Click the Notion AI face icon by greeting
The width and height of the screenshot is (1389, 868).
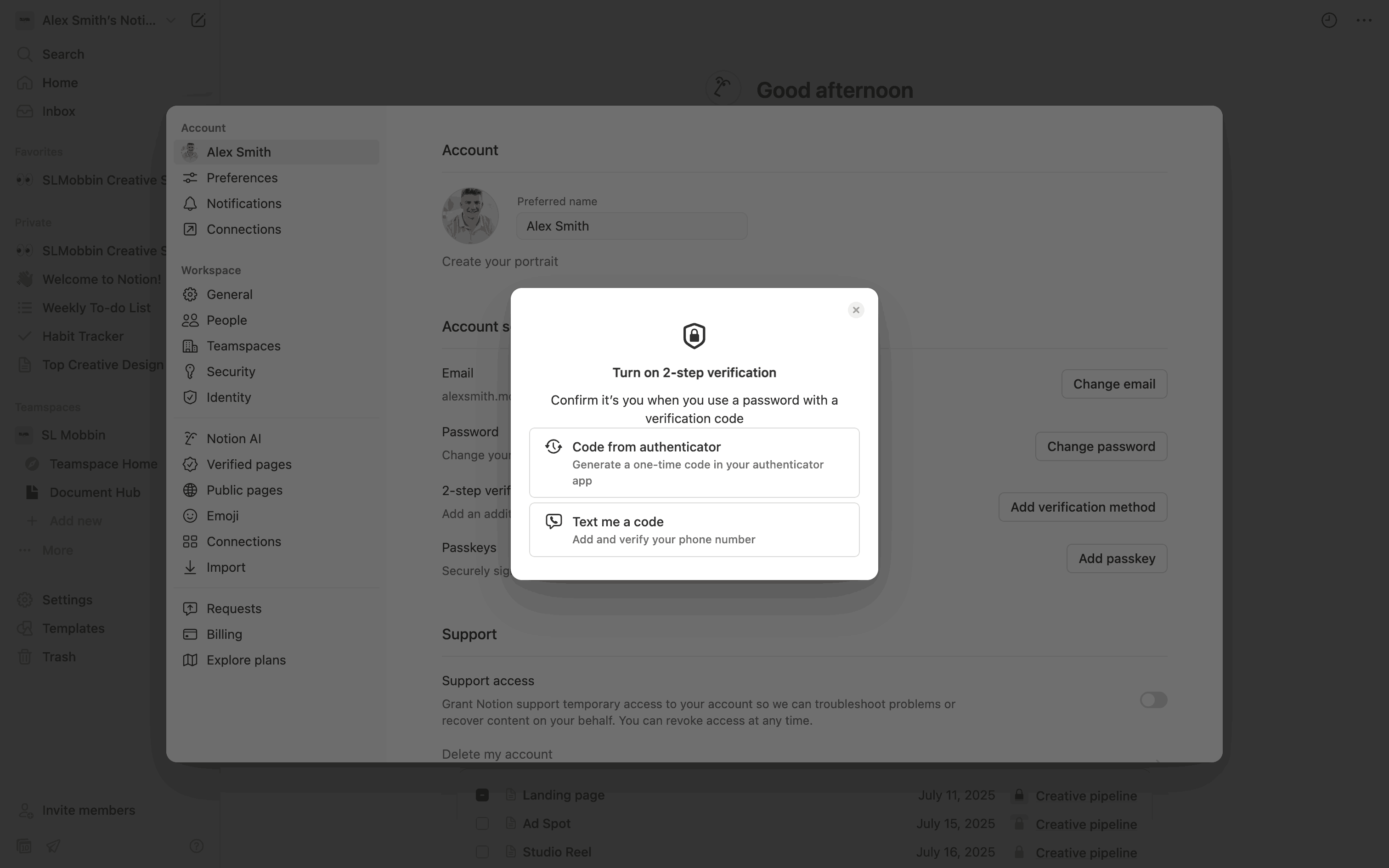pyautogui.click(x=723, y=88)
